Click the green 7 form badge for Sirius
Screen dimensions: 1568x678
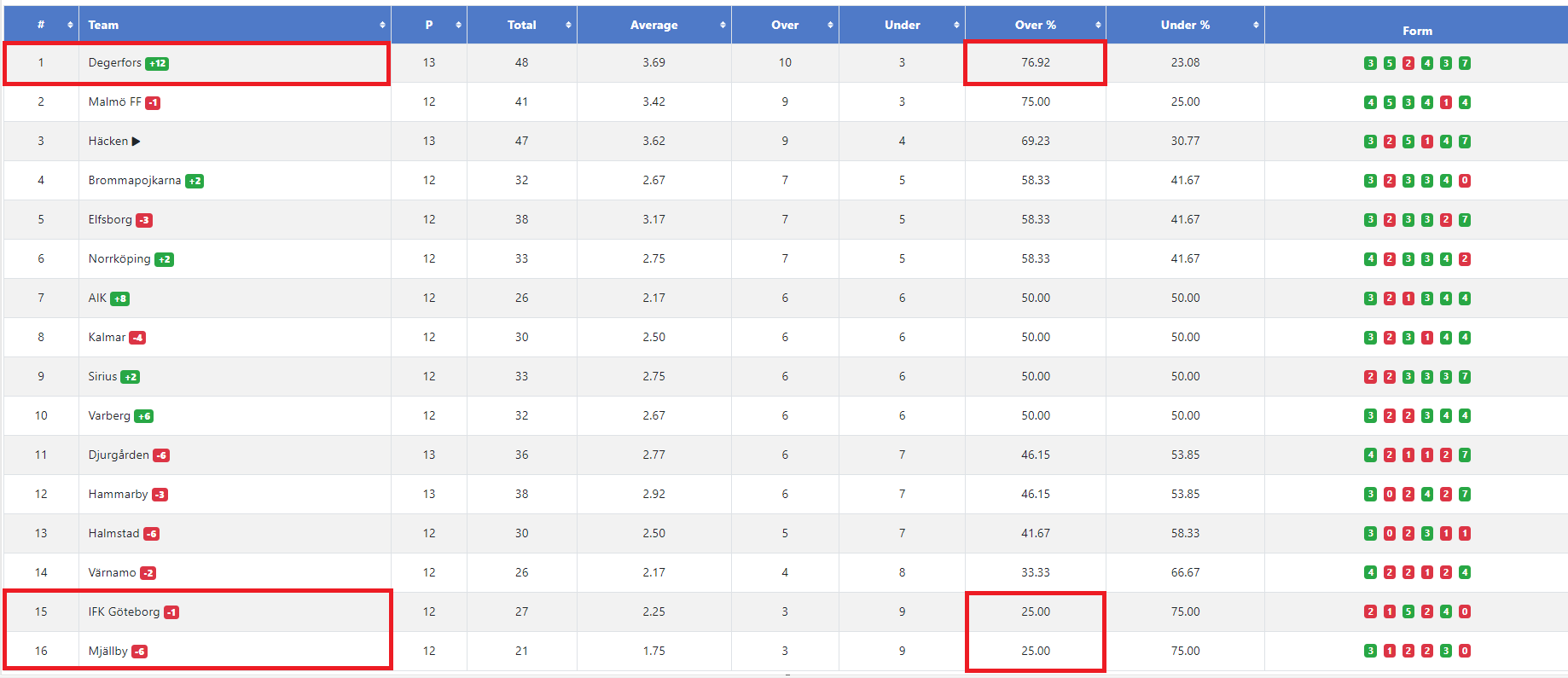click(x=1464, y=377)
